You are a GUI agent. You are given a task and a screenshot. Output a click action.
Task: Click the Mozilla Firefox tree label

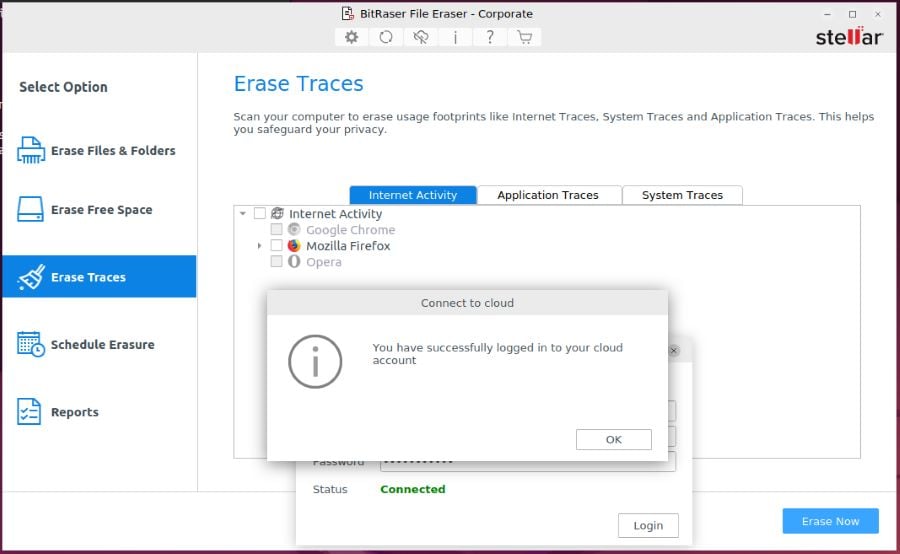348,246
